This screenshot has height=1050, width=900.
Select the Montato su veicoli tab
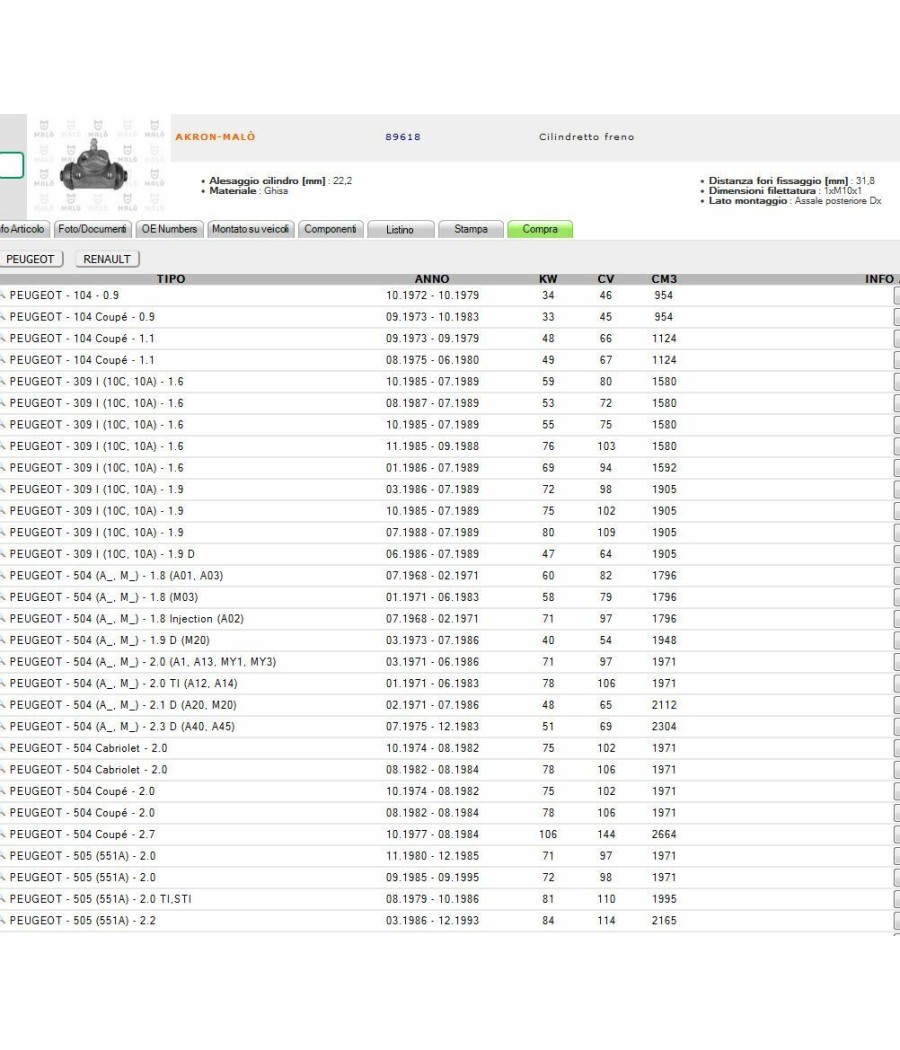point(250,229)
